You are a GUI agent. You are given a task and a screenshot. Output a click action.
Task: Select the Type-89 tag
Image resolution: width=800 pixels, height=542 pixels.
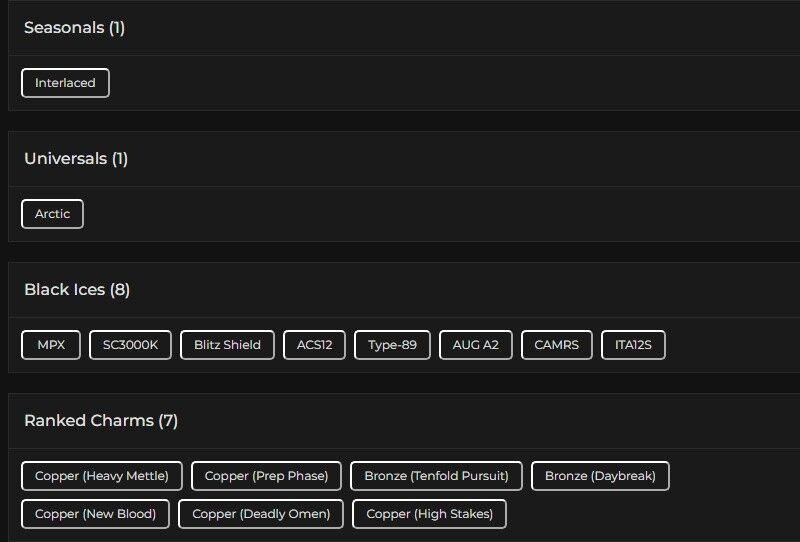pos(392,345)
